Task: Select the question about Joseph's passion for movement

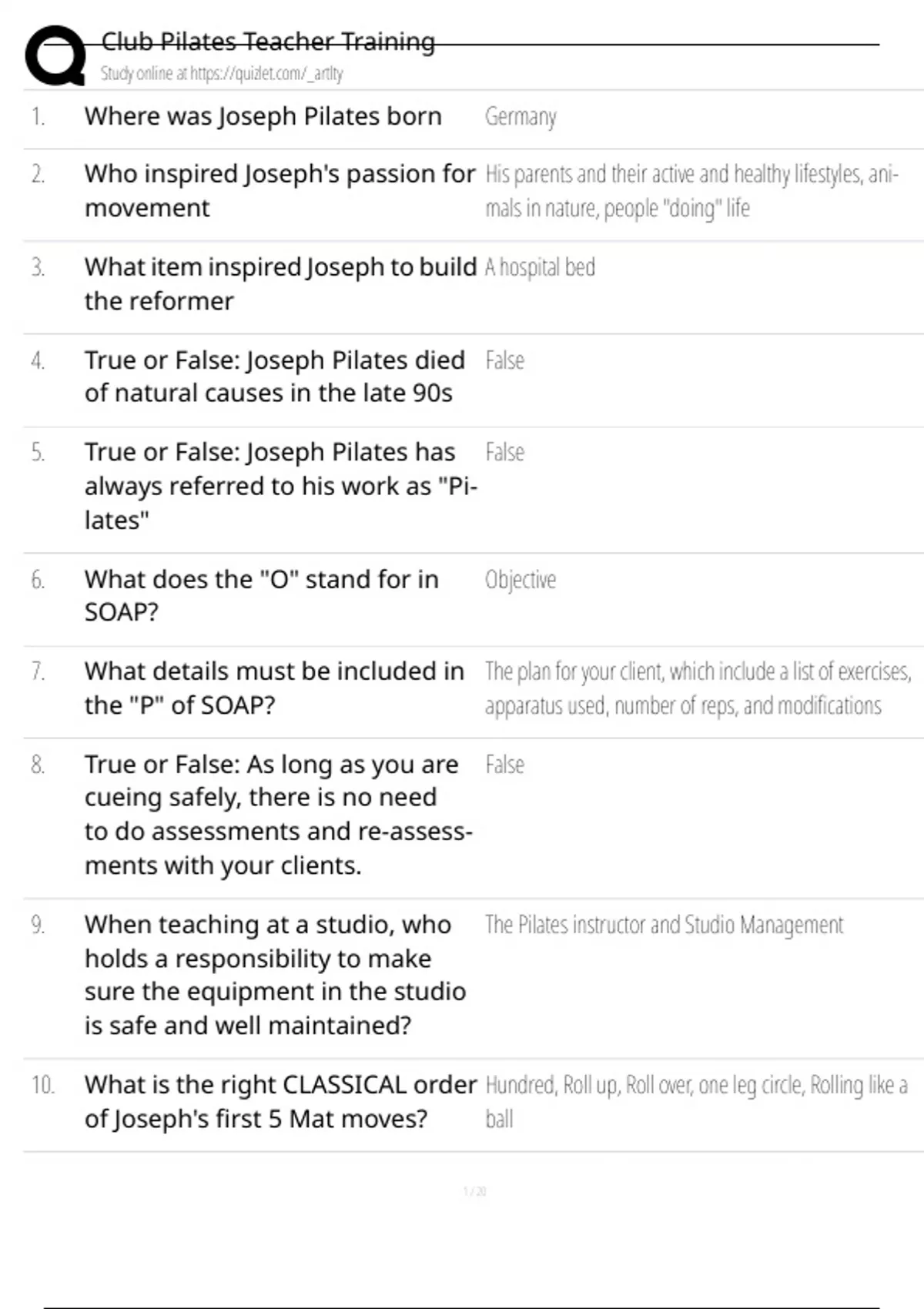Action: click(280, 191)
